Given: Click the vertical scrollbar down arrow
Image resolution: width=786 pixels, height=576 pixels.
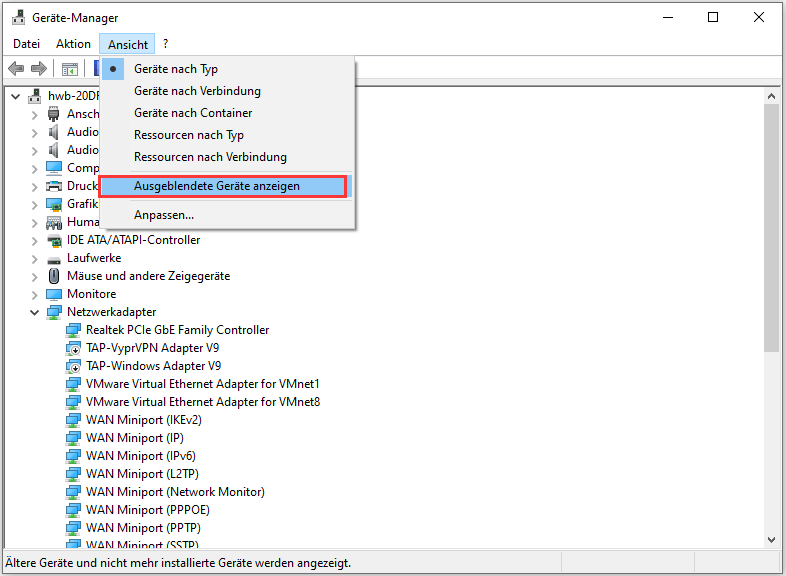Looking at the screenshot, I should pyautogui.click(x=771, y=540).
